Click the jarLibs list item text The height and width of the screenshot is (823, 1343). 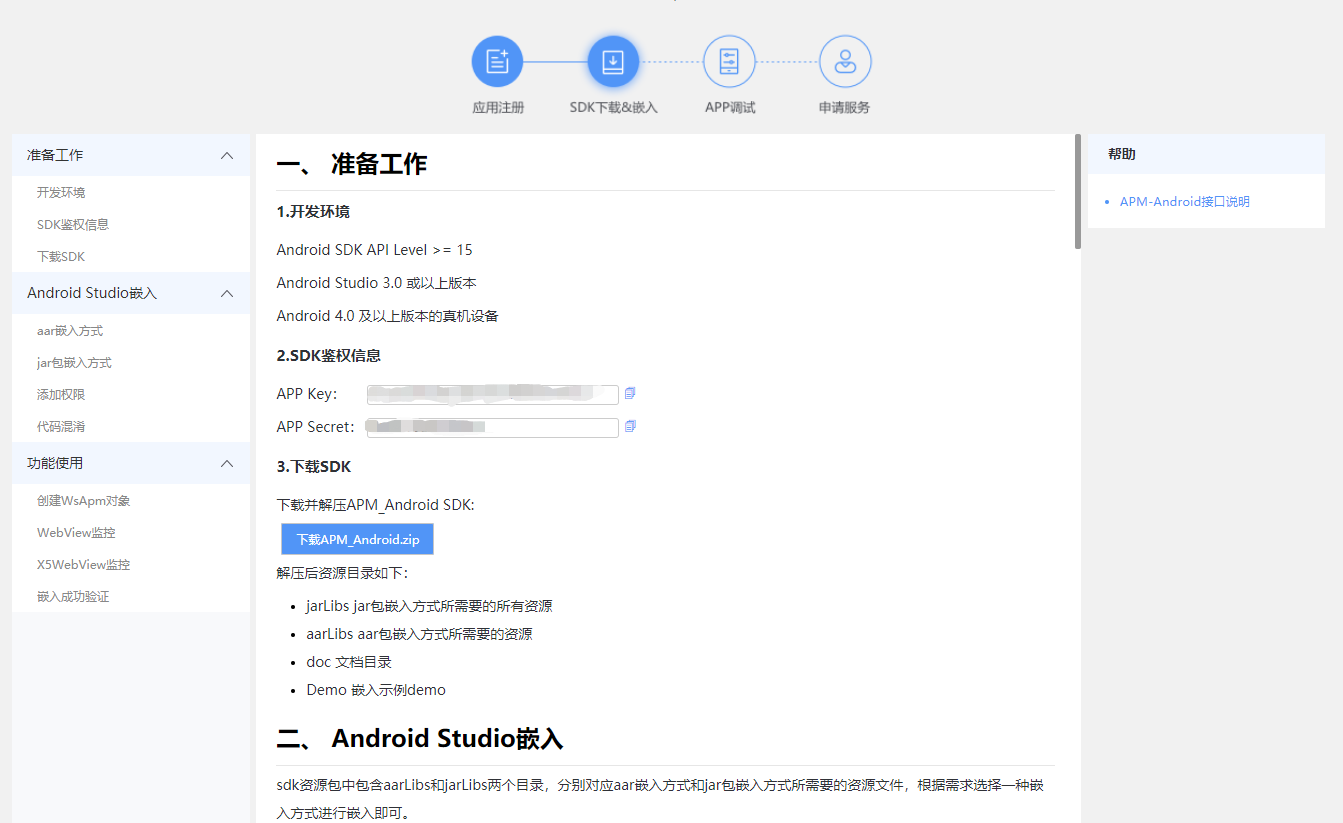click(429, 606)
